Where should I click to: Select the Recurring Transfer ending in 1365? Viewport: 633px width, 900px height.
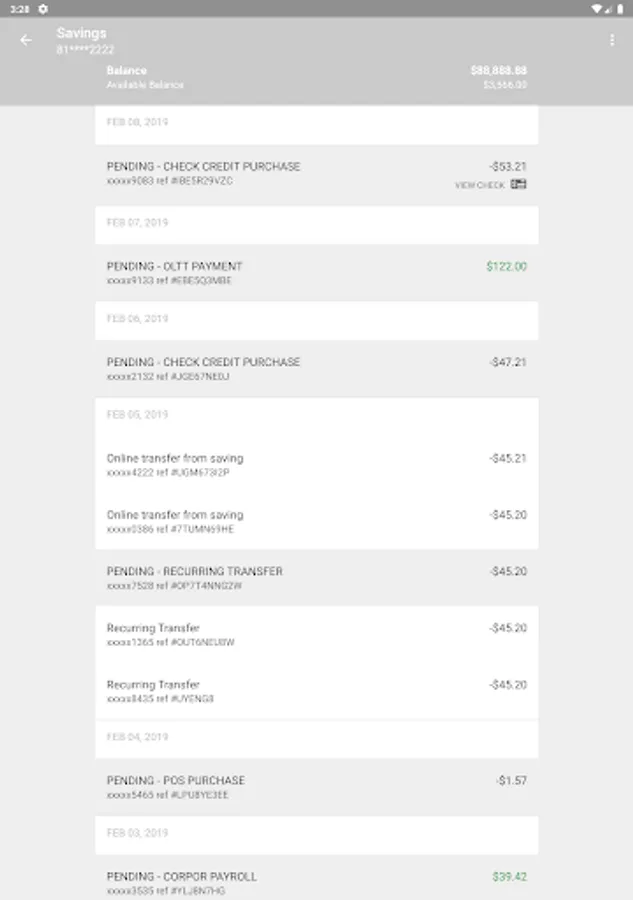point(316,635)
